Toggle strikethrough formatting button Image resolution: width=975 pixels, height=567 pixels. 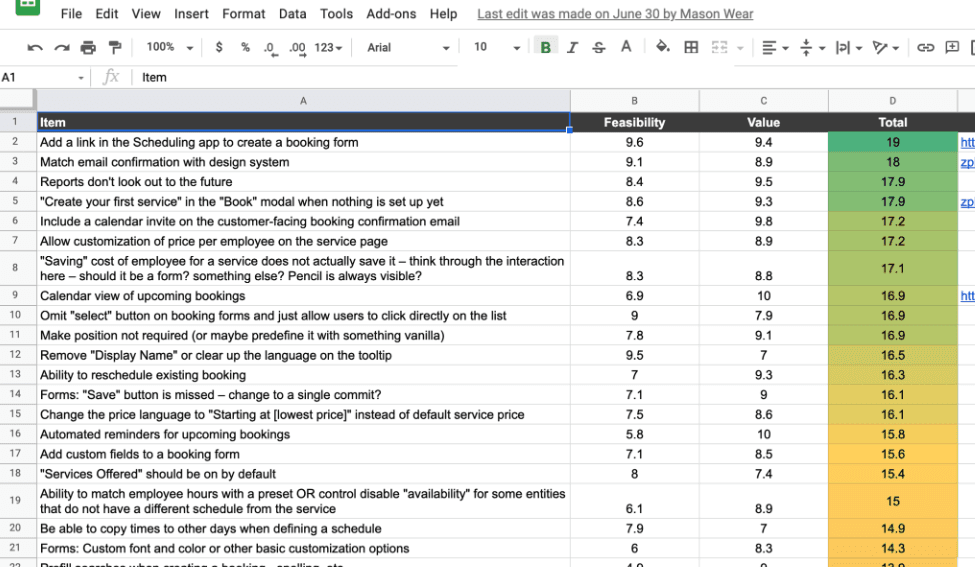point(598,47)
